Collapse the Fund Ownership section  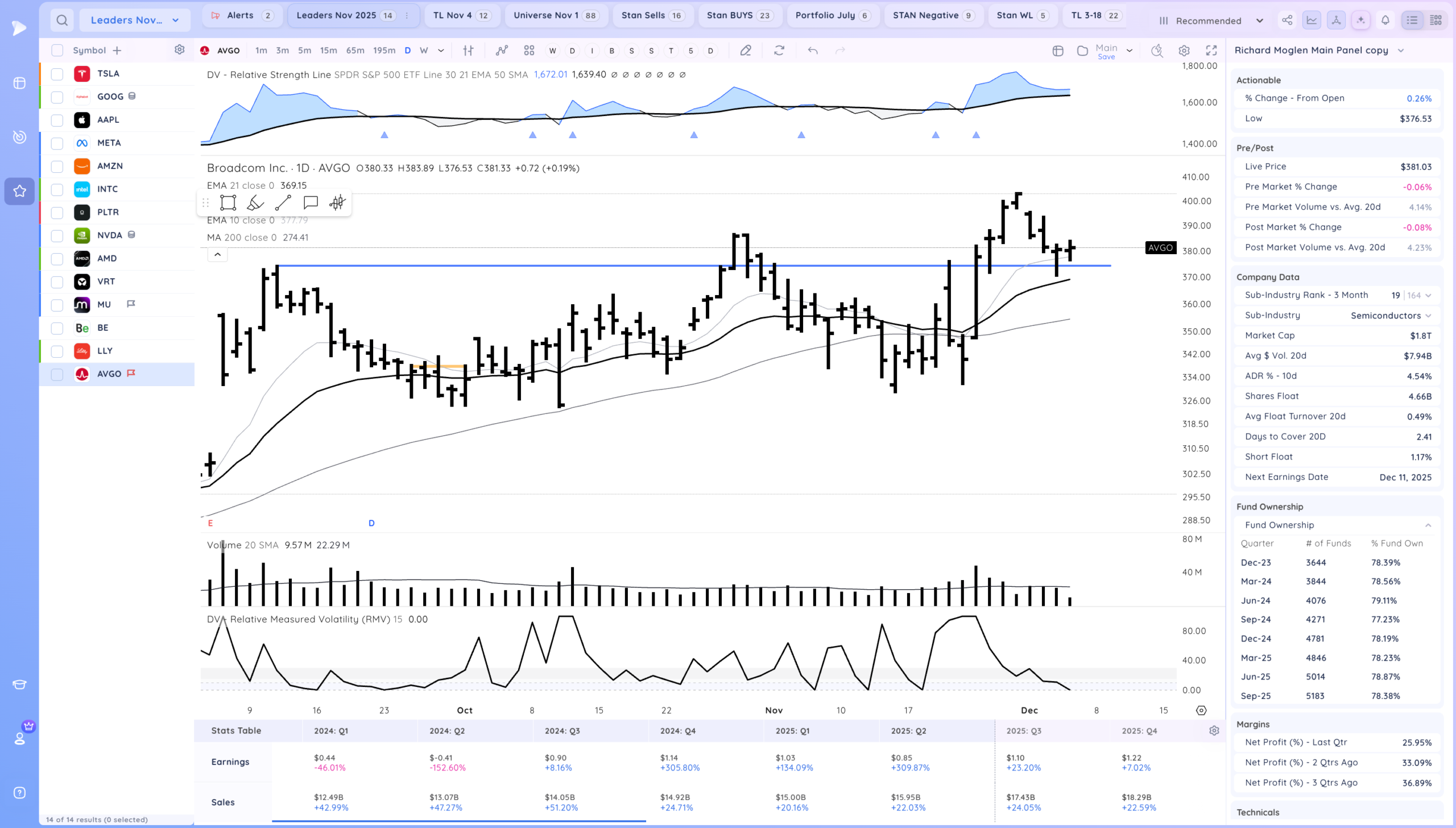pyautogui.click(x=1428, y=525)
